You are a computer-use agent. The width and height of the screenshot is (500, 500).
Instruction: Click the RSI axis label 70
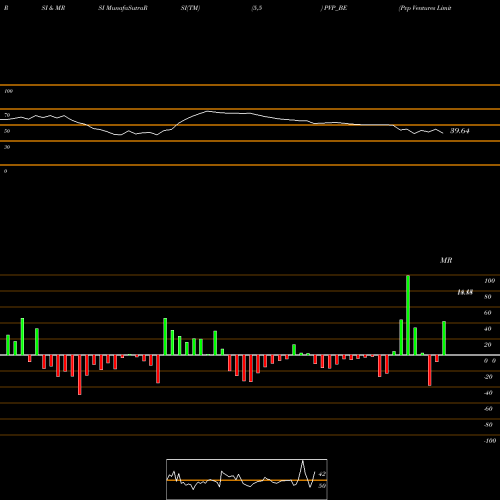[7, 115]
